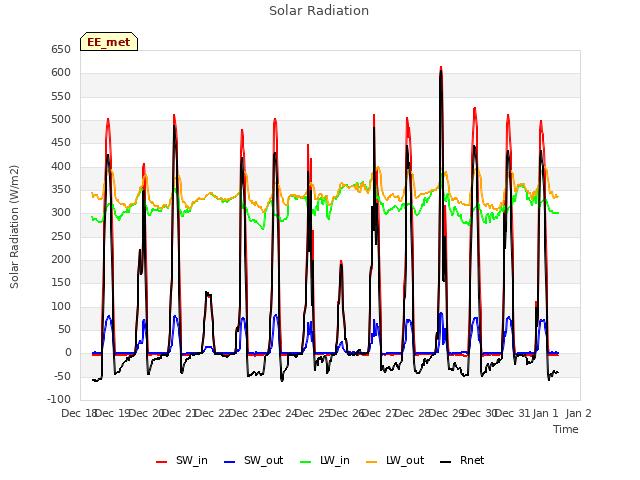Screen dimensions: 640x480
Task: Click the 500 y-axis tick label
Action: point(61,120)
